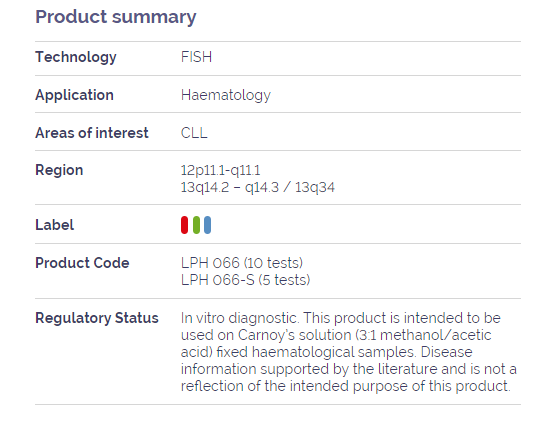Click the Label row heading

coord(55,225)
